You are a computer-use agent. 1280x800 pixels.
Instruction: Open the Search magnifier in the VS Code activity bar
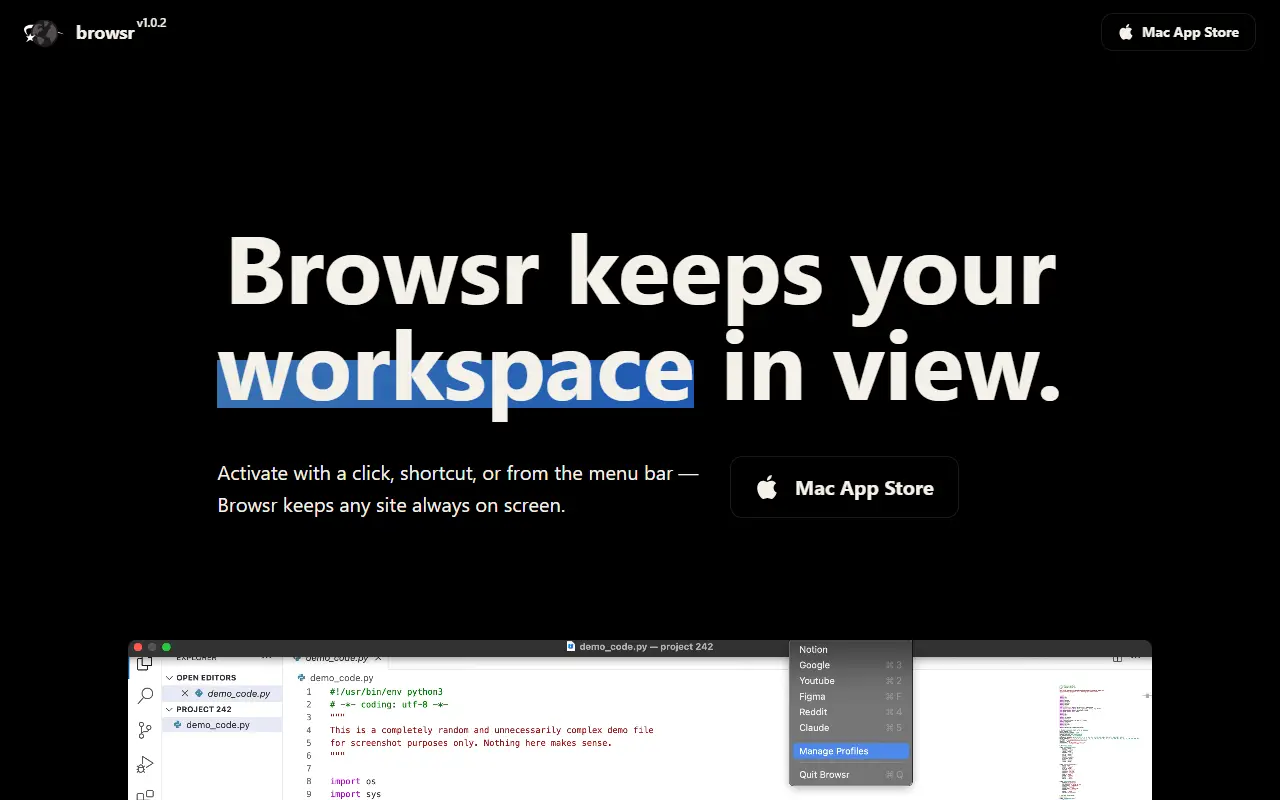tap(145, 695)
